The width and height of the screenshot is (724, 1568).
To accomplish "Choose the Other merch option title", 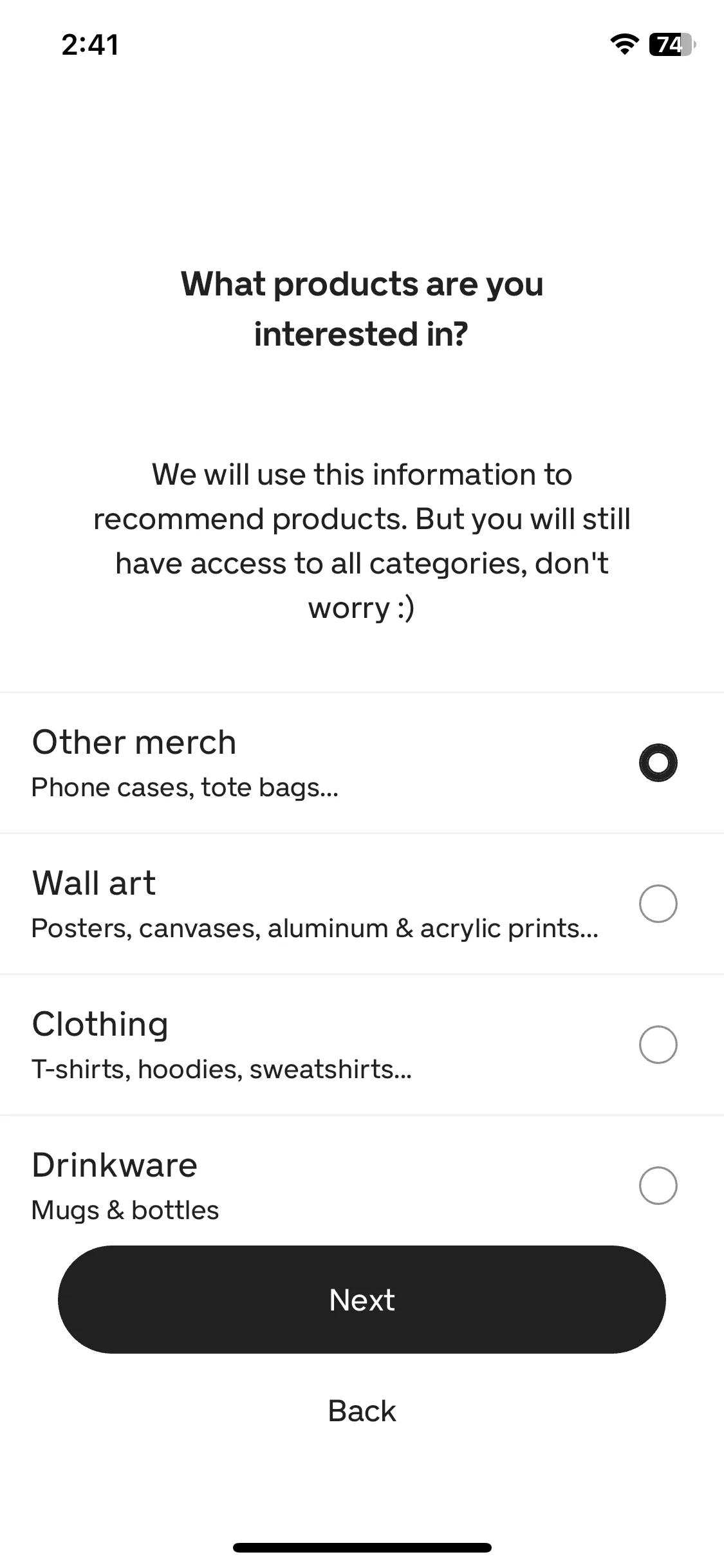I will (x=135, y=742).
